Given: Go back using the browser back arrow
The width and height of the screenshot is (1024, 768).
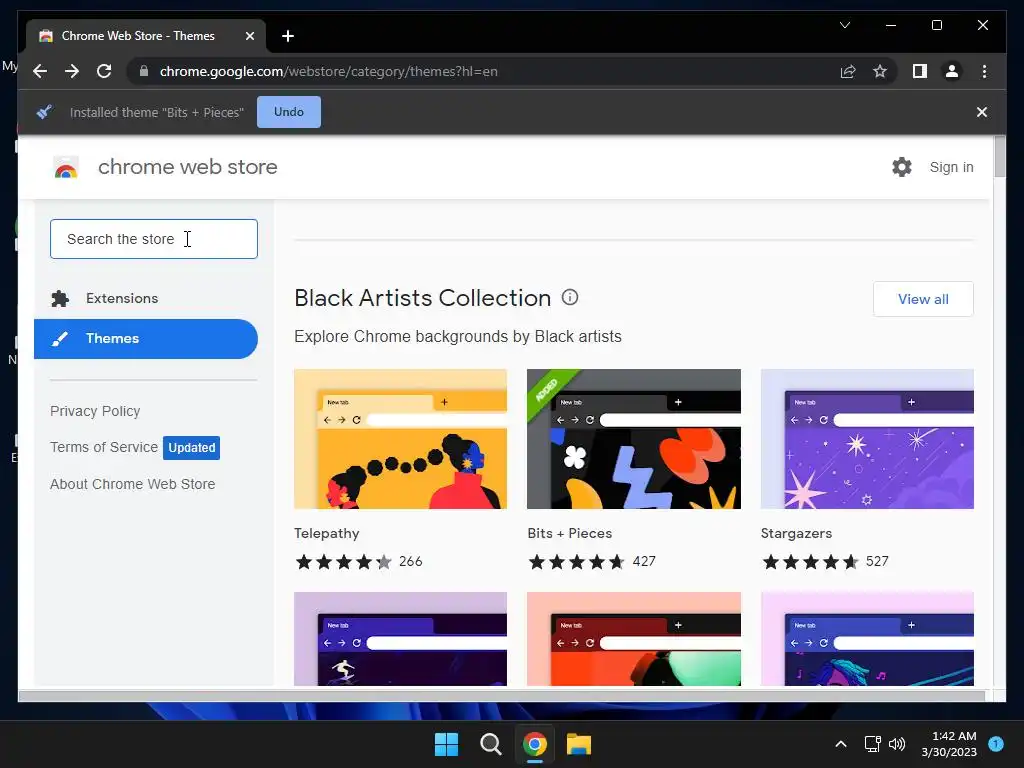Looking at the screenshot, I should (x=40, y=71).
